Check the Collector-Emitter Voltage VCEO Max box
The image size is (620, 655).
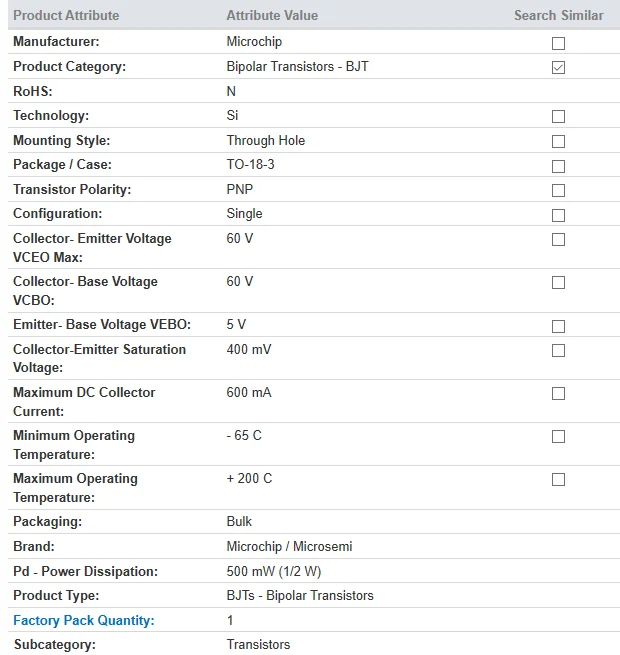click(x=558, y=239)
